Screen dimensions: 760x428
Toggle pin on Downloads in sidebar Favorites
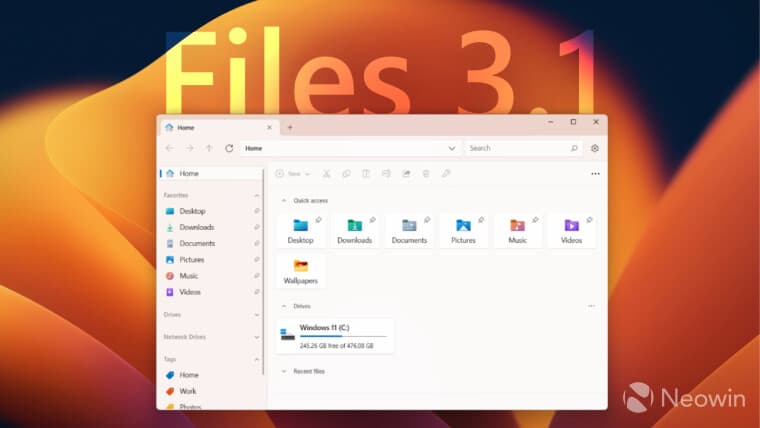point(257,227)
